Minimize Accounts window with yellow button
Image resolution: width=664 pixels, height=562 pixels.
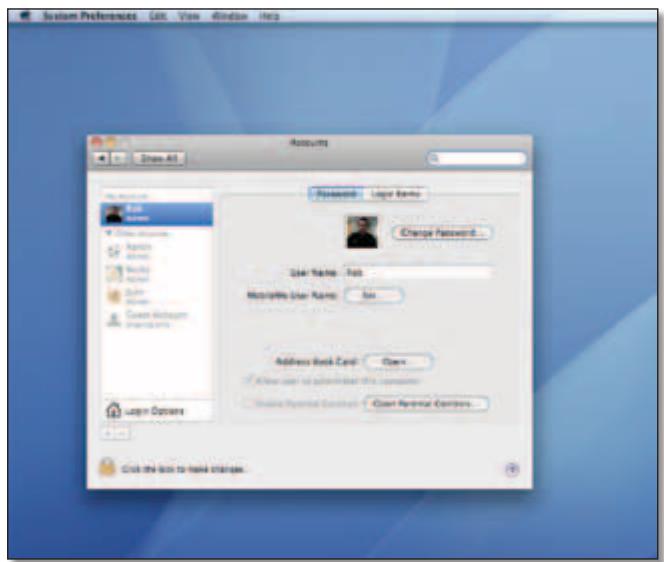coord(111,142)
